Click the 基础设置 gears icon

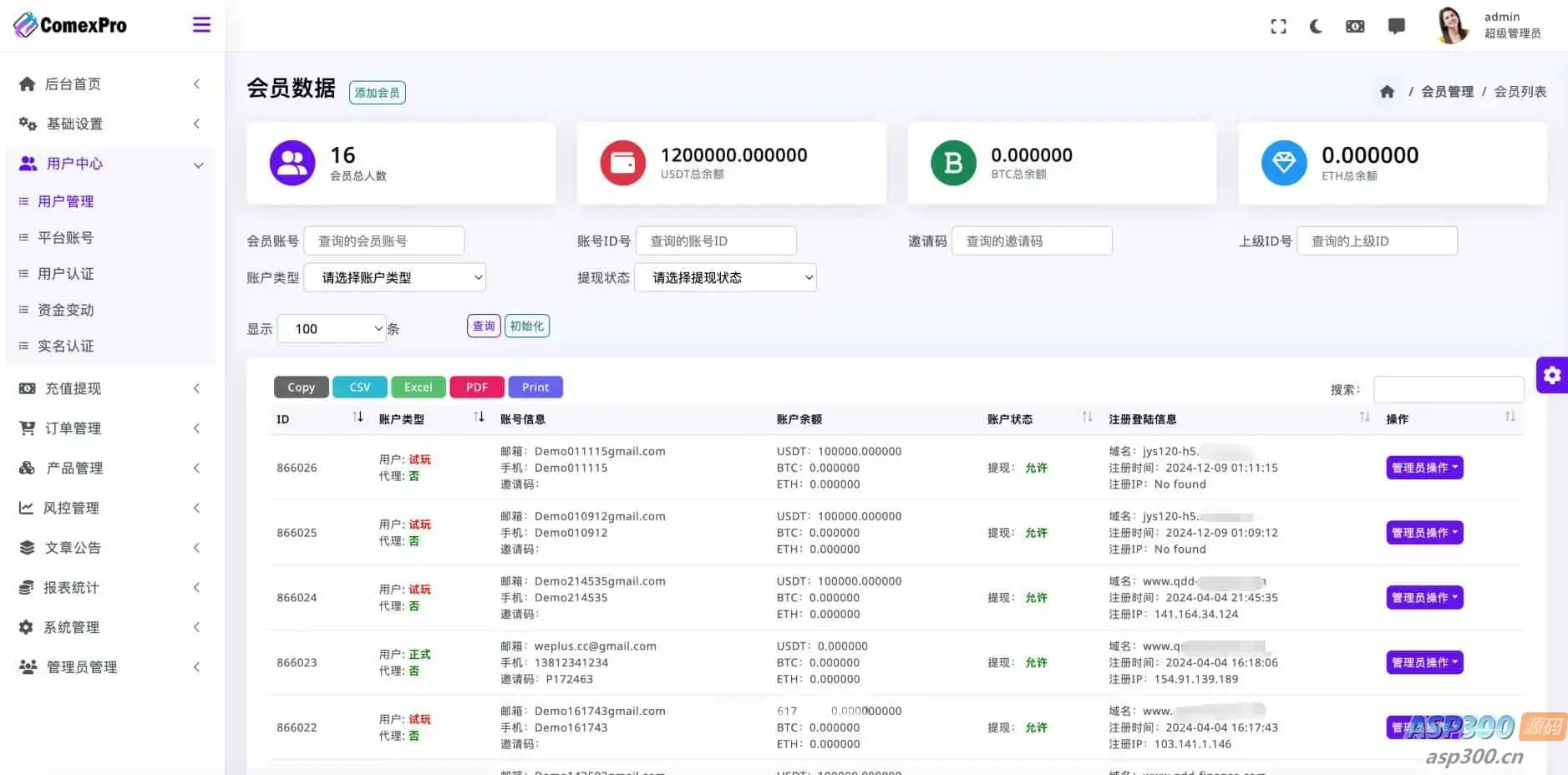pyautogui.click(x=28, y=124)
